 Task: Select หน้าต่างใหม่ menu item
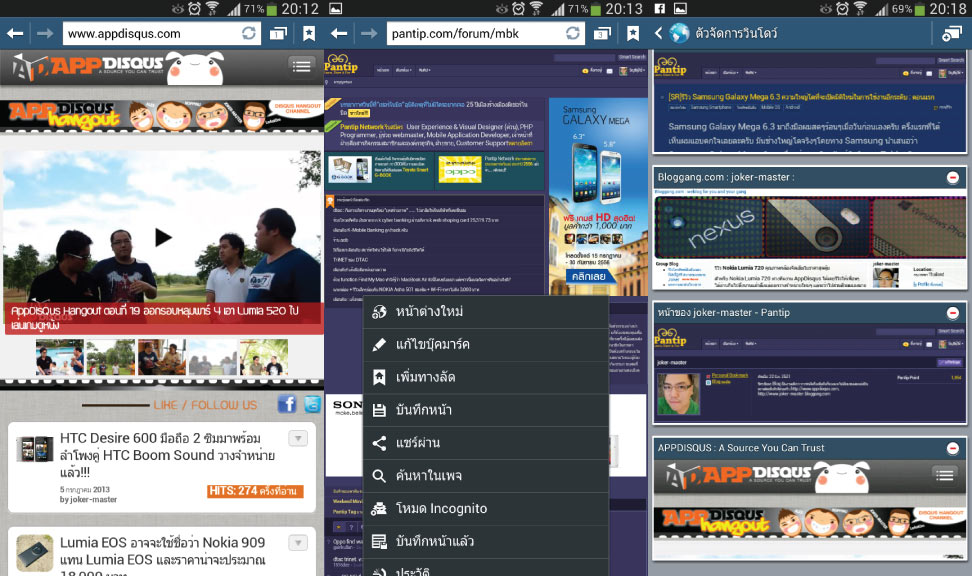pyautogui.click(x=485, y=312)
